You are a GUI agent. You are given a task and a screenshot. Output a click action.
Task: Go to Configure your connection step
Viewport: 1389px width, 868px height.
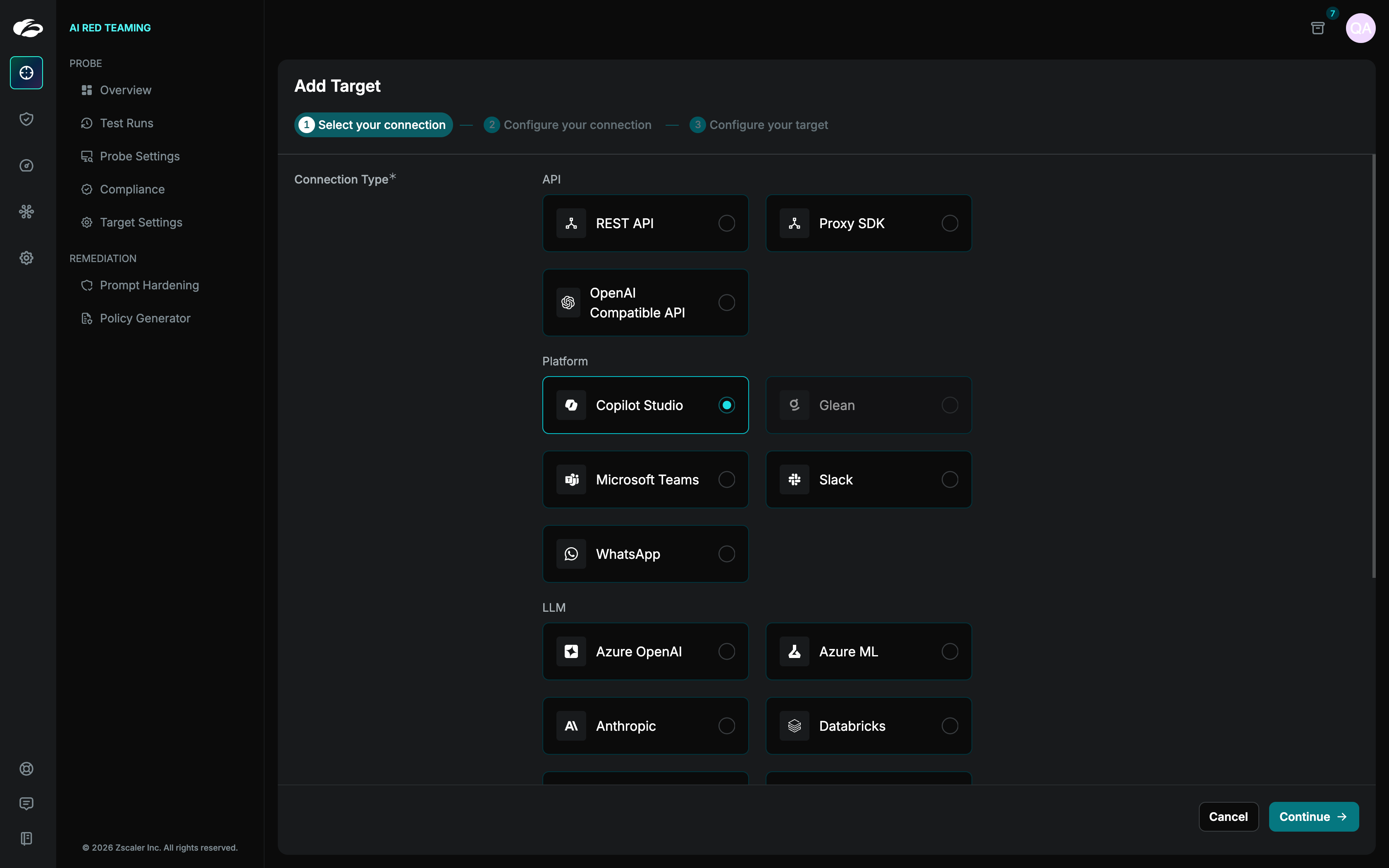pyautogui.click(x=568, y=124)
